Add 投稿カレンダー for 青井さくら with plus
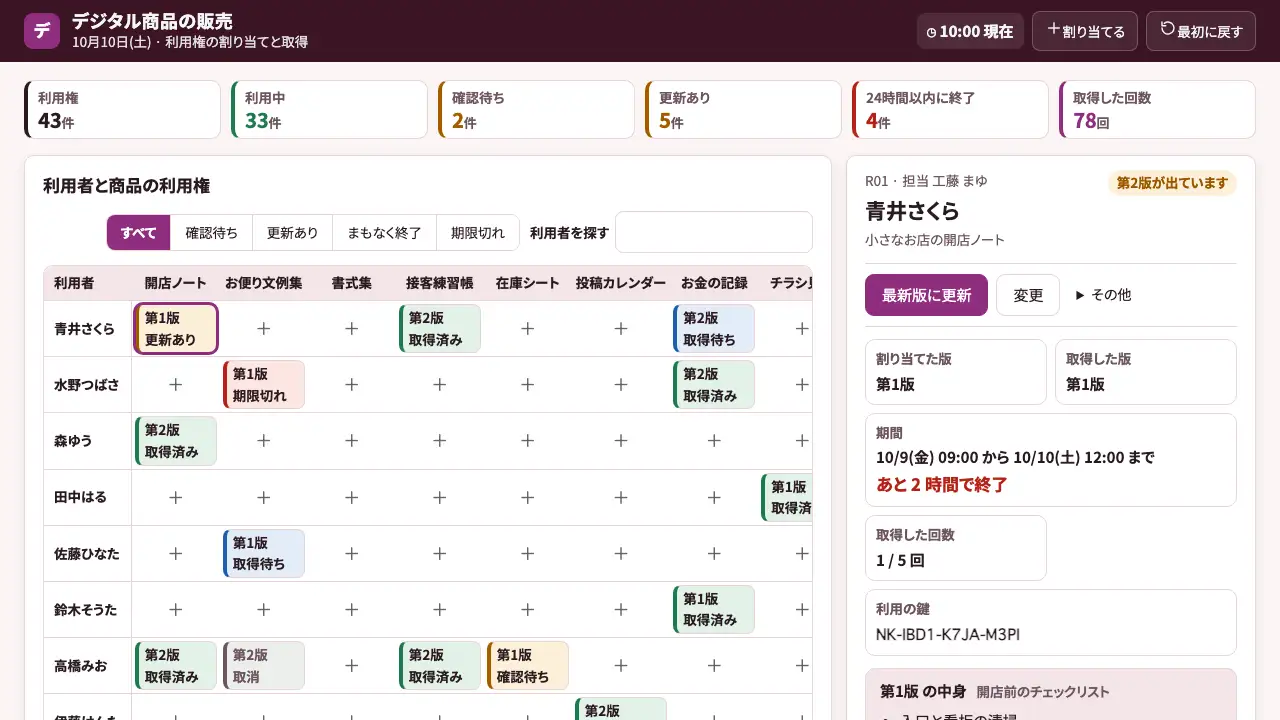 (621, 328)
